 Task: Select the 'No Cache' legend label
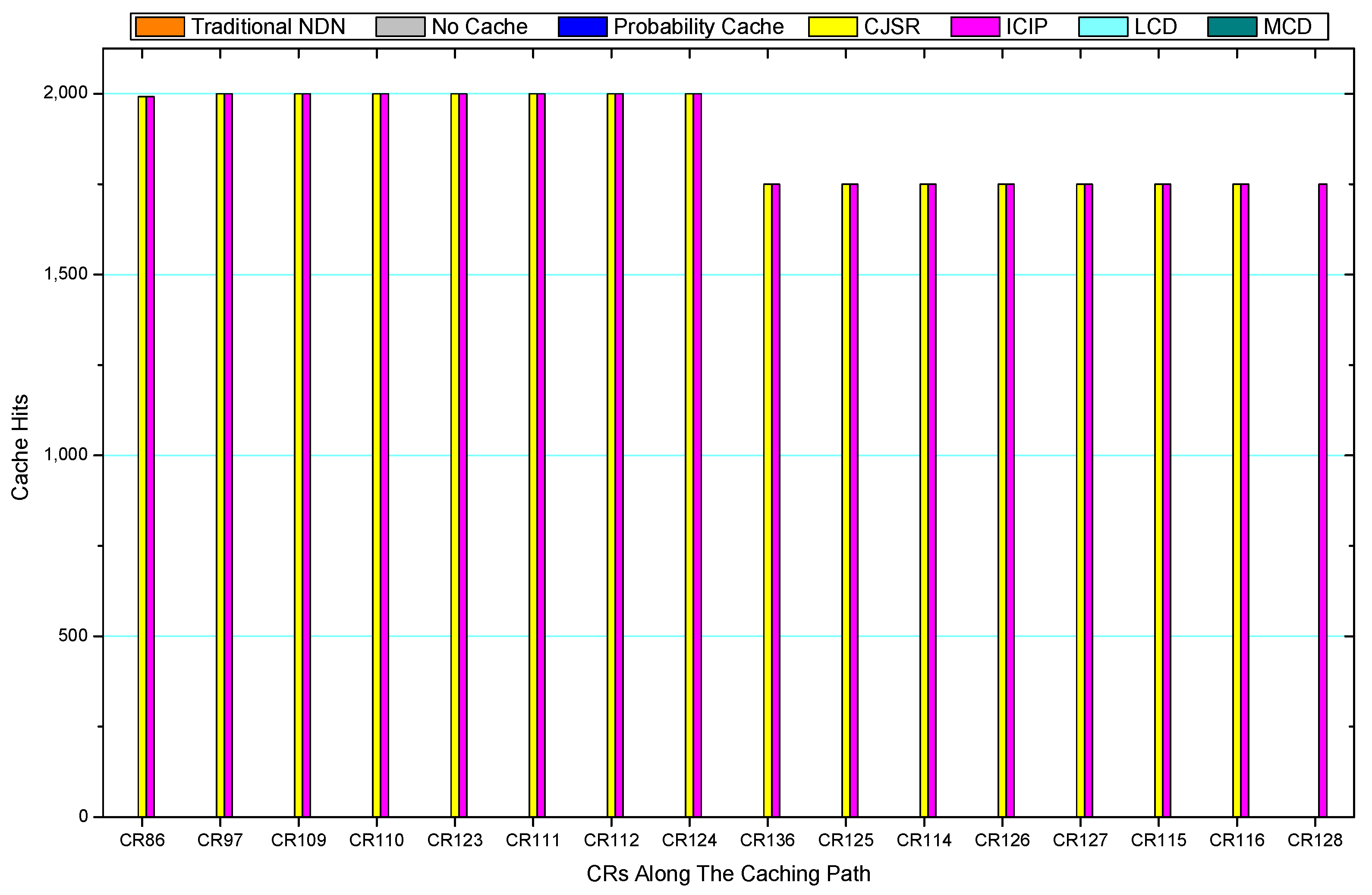pos(480,26)
